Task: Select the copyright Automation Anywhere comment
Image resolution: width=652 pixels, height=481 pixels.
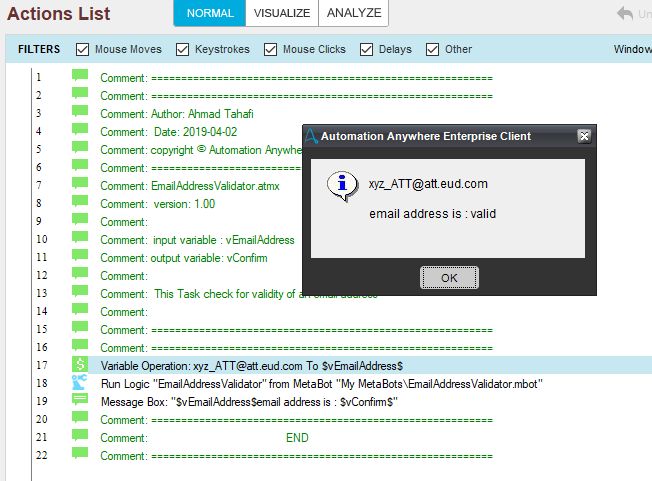Action: 201,150
